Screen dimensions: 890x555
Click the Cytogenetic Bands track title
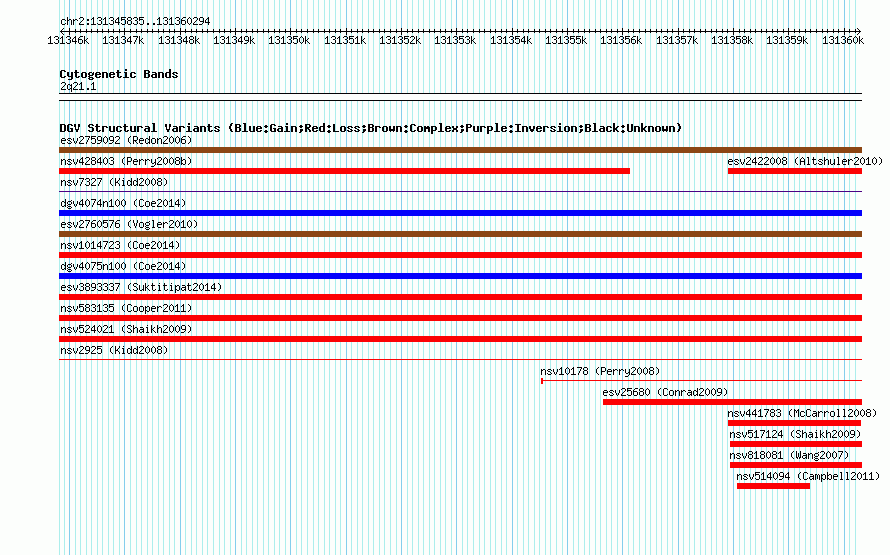pos(119,74)
